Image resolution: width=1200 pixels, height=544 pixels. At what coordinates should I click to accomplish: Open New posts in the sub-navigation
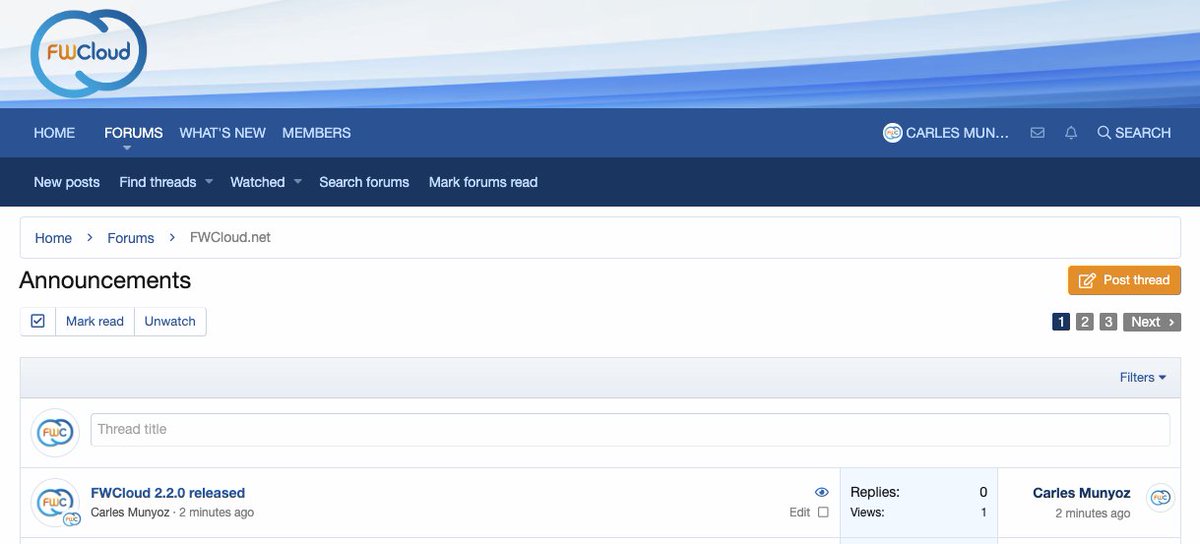coord(67,182)
